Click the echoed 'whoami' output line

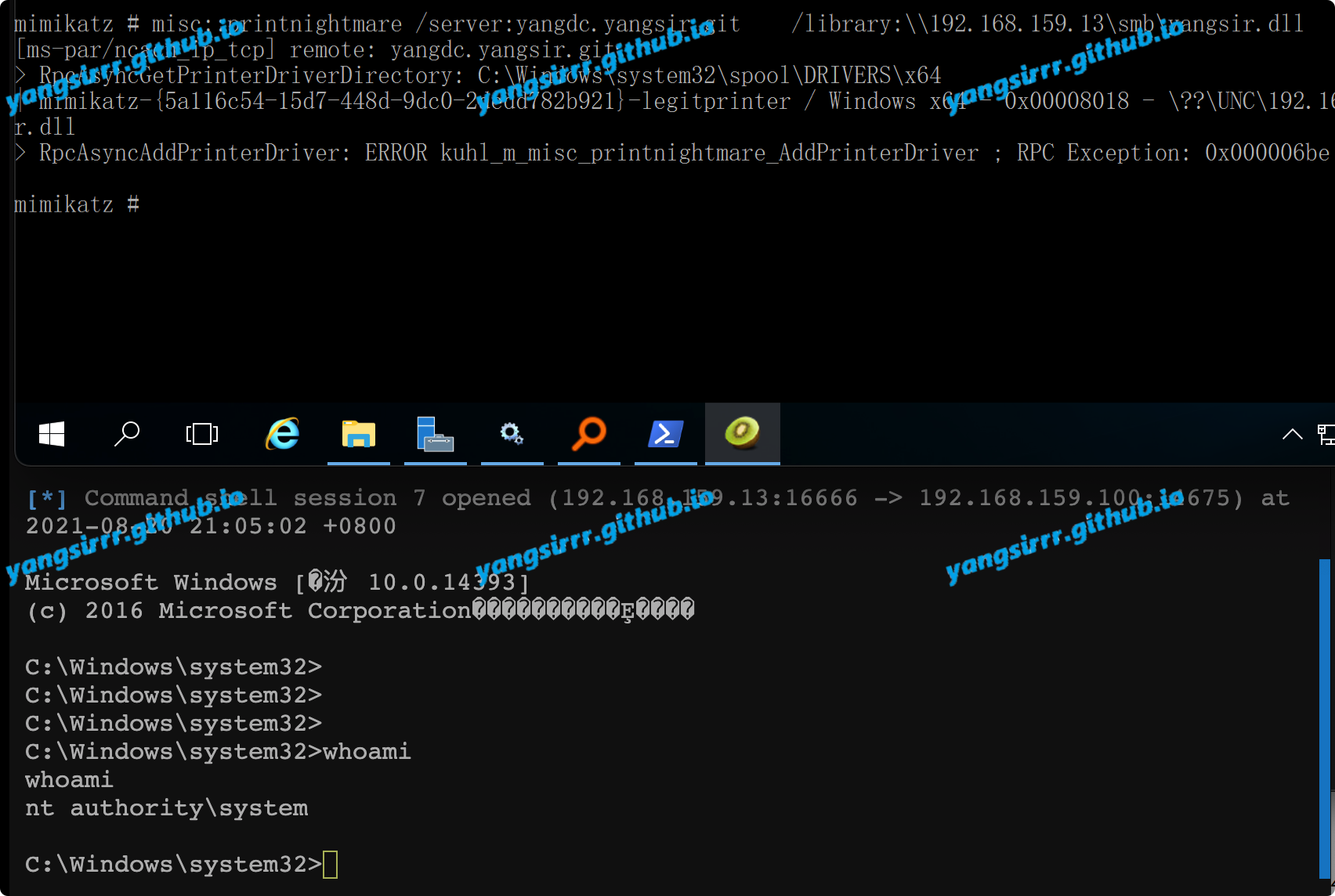pyautogui.click(x=69, y=780)
